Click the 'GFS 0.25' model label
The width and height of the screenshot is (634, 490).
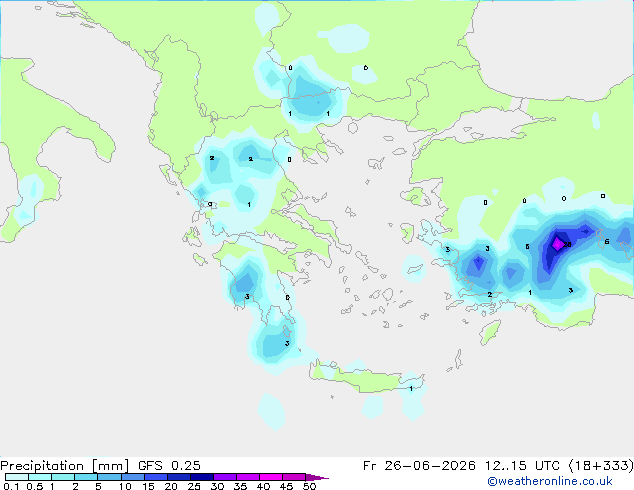tap(169, 466)
